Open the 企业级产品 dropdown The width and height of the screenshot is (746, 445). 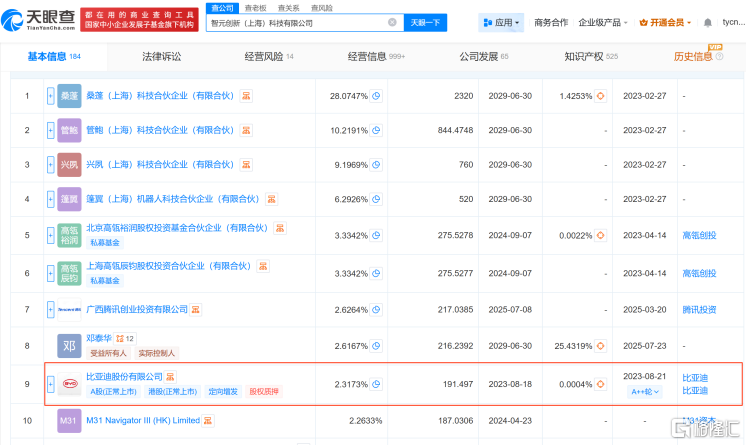tap(603, 22)
